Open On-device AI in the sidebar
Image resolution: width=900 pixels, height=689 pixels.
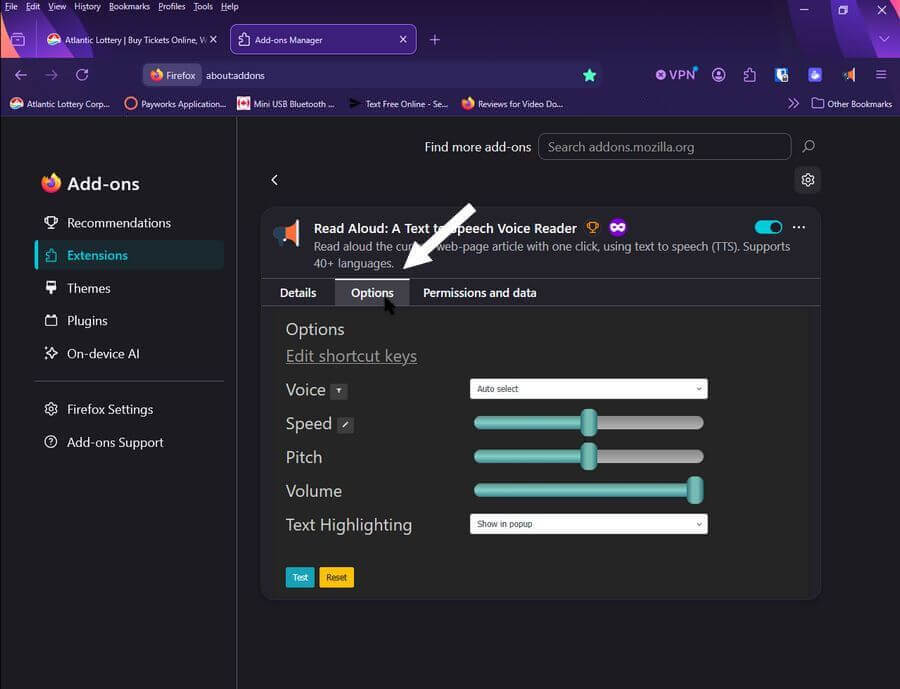129,354
